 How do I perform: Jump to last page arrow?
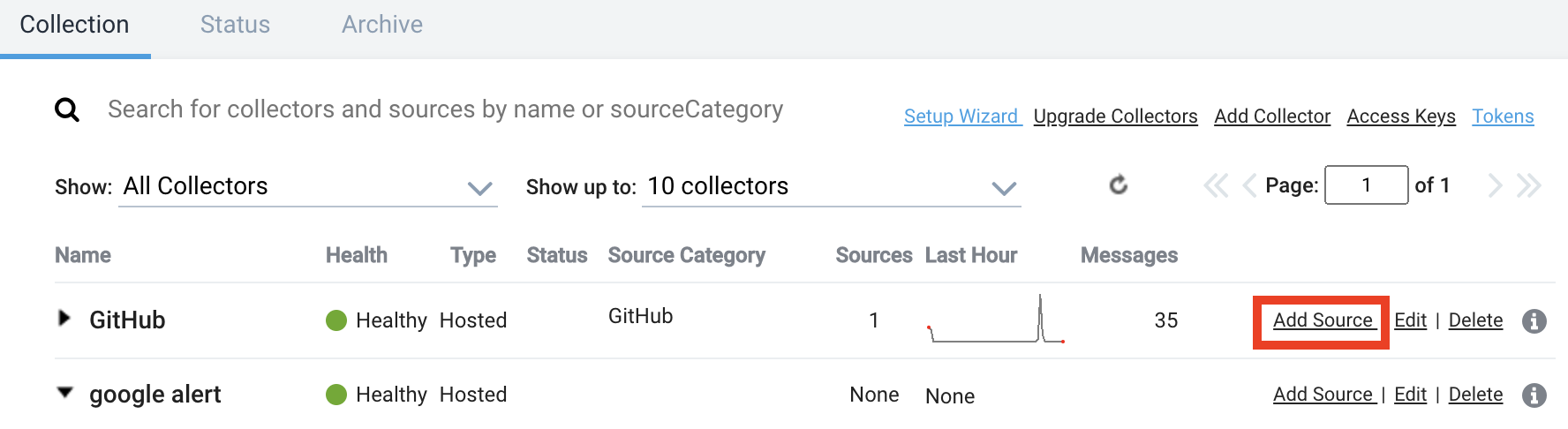pyautogui.click(x=1528, y=185)
